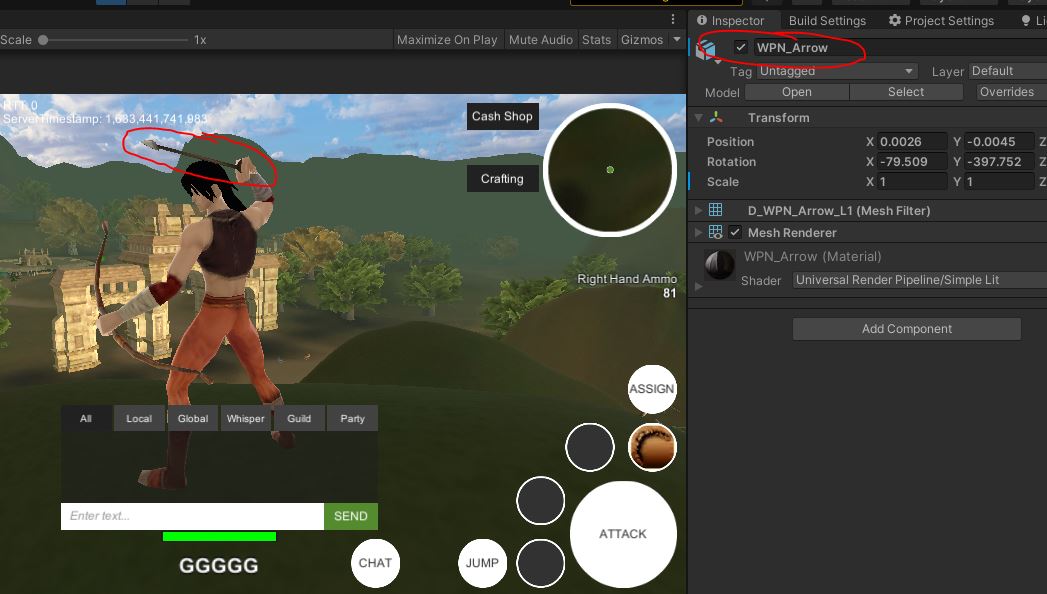Click the Inspector info icon

coord(702,20)
